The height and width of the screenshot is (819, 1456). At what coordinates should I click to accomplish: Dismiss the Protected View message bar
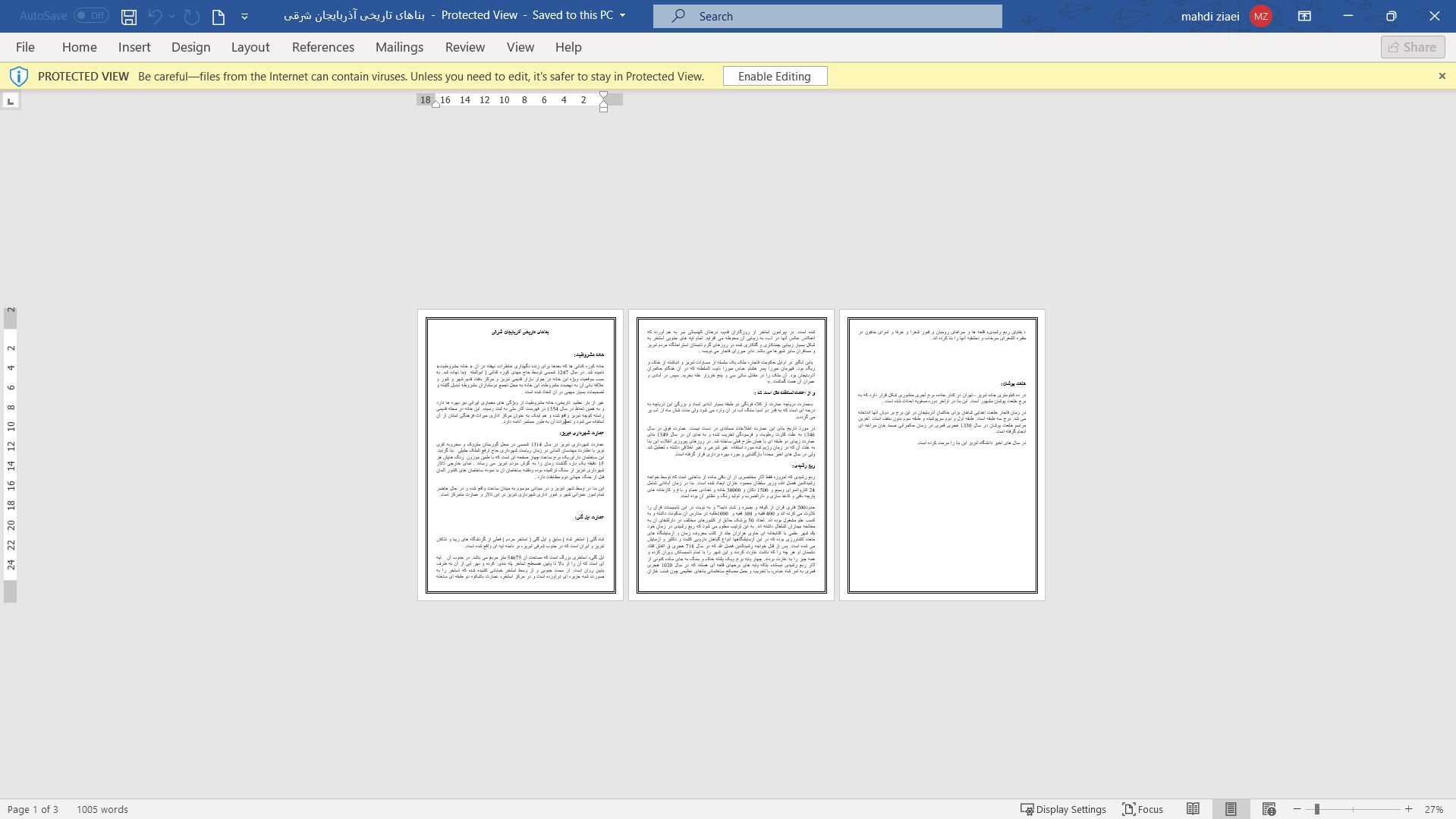[x=1442, y=76]
